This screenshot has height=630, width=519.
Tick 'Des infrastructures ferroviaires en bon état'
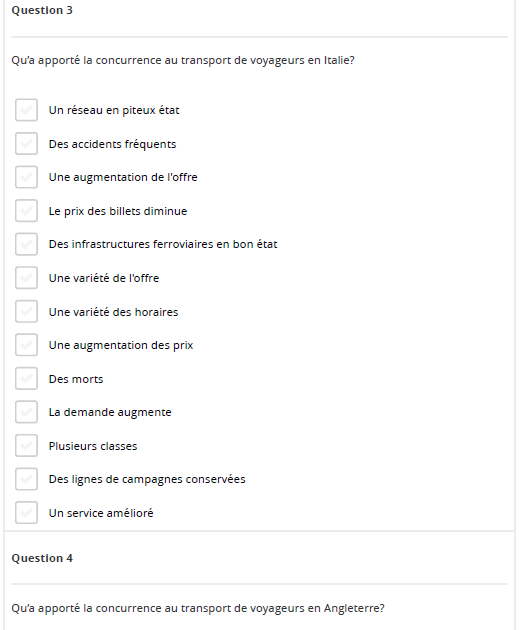(x=27, y=244)
